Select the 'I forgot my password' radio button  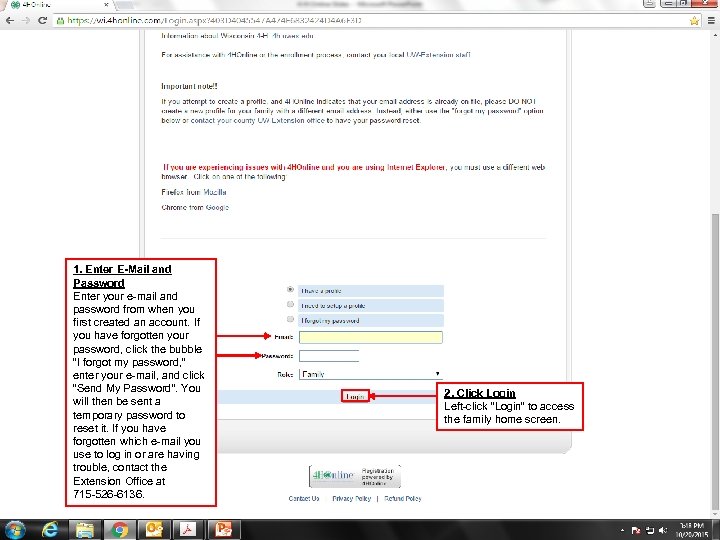pyautogui.click(x=290, y=319)
